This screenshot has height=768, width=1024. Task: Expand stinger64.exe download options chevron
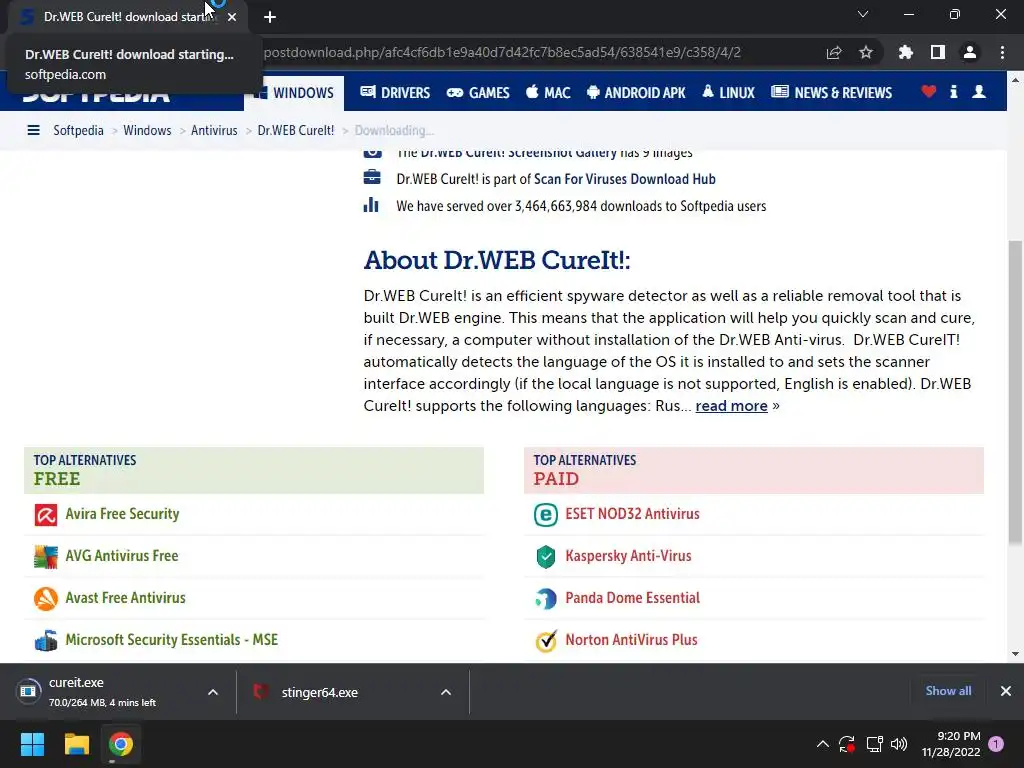tap(446, 692)
